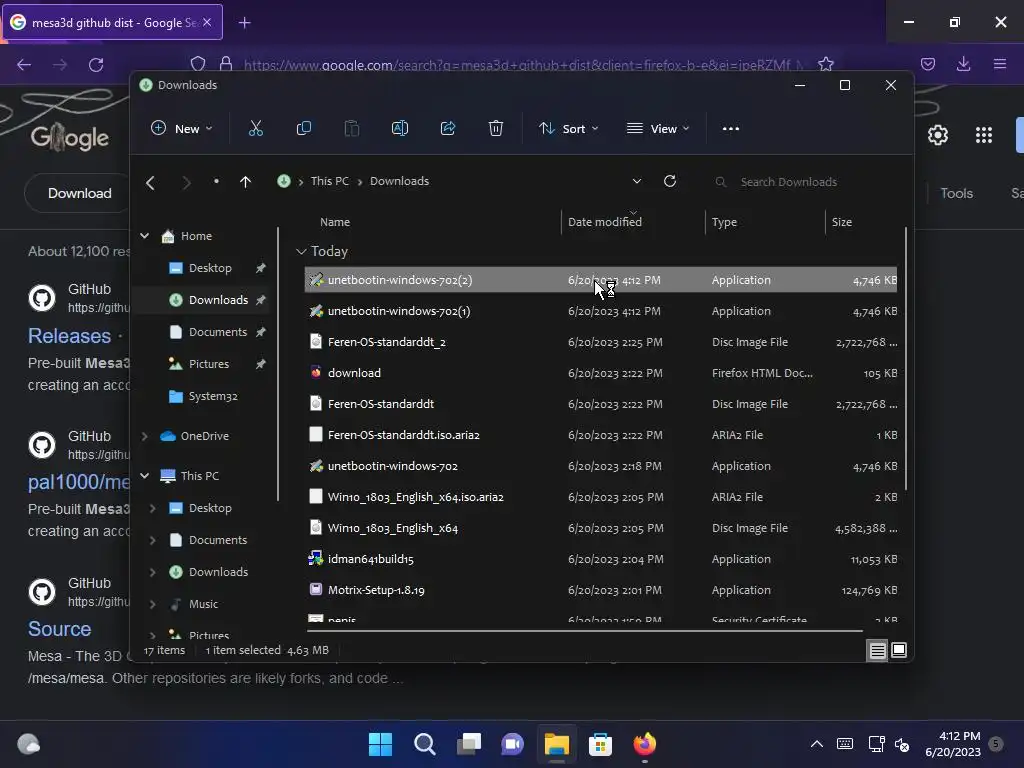Refresh the Downloads folder view
The width and height of the screenshot is (1024, 768).
669,181
